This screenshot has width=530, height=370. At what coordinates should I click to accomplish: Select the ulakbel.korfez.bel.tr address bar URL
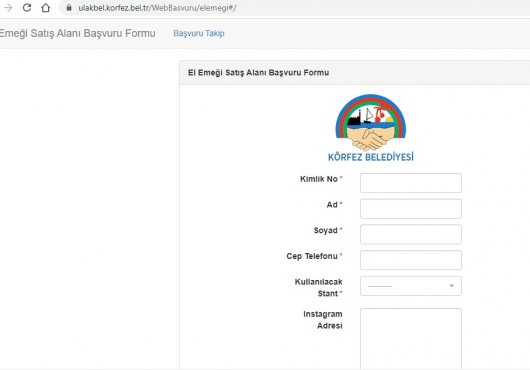point(157,8)
